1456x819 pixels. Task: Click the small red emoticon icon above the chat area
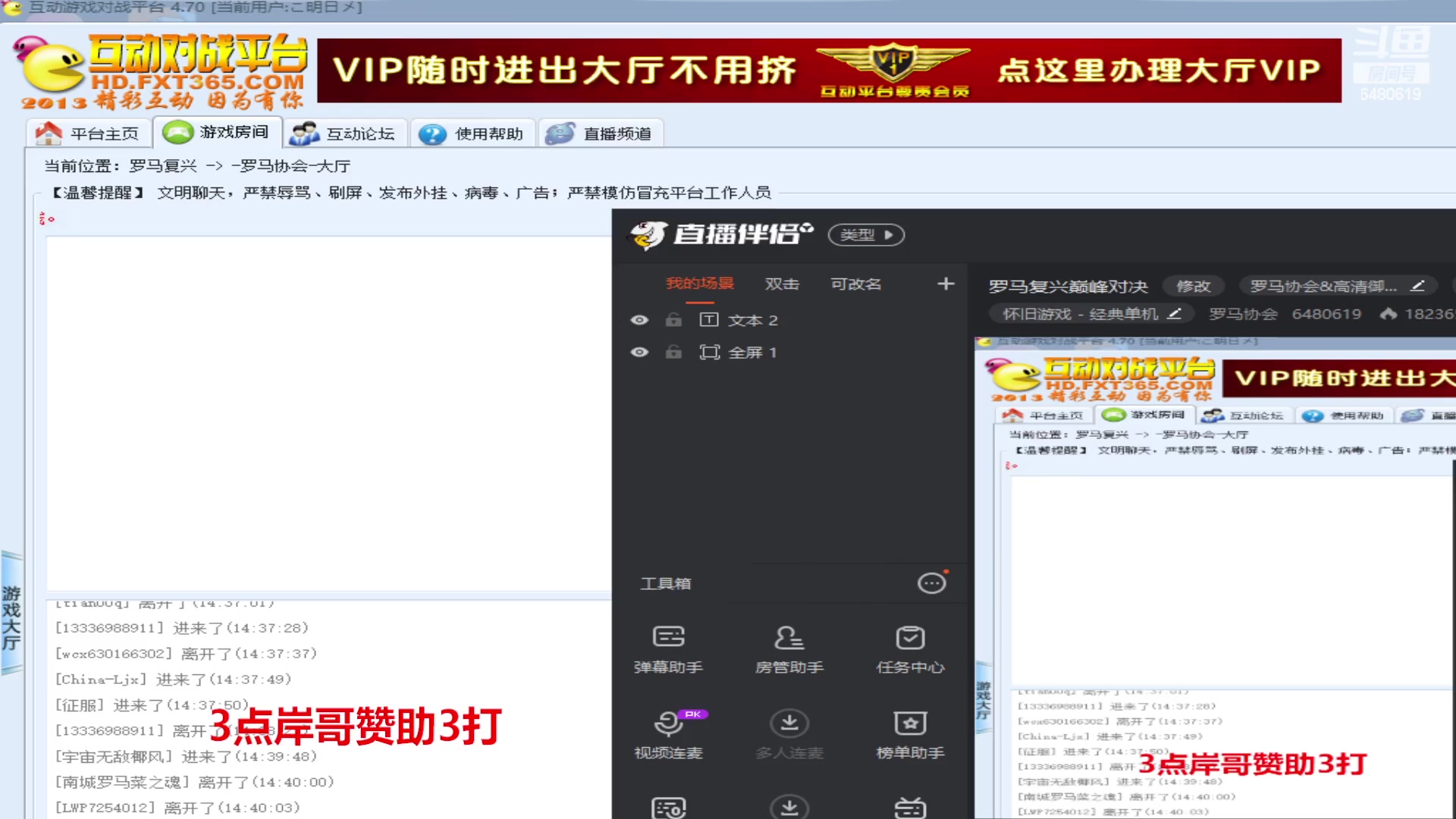(x=47, y=218)
